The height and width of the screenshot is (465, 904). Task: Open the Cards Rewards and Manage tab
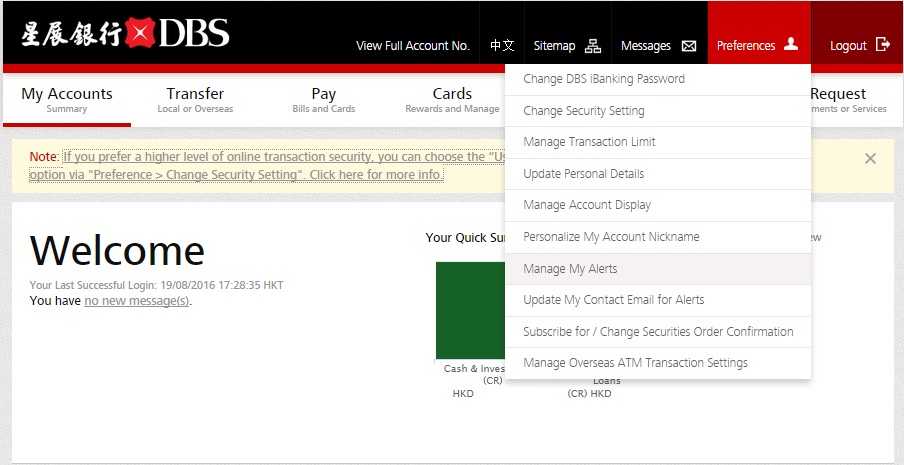452,100
